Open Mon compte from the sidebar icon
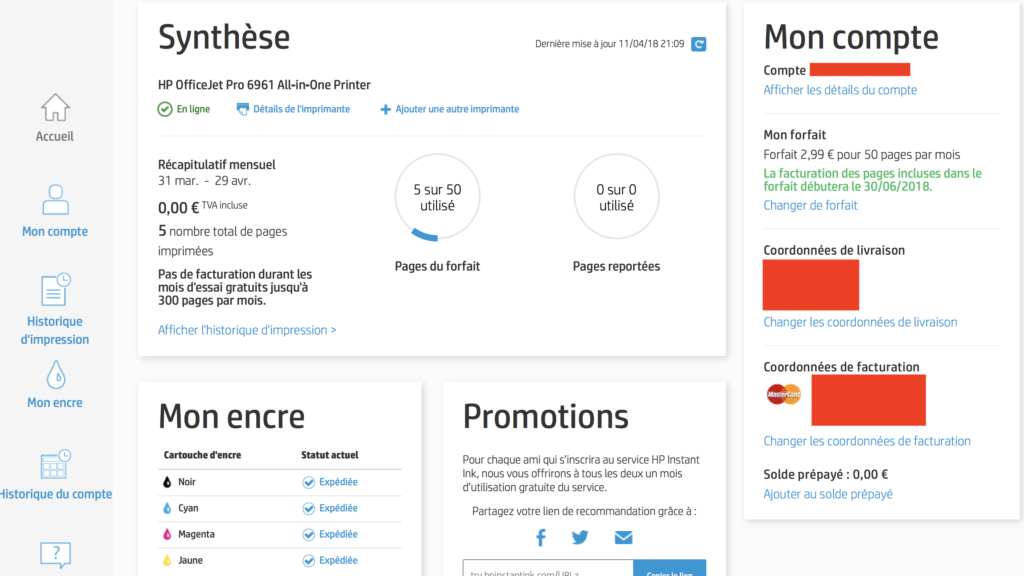 click(55, 200)
